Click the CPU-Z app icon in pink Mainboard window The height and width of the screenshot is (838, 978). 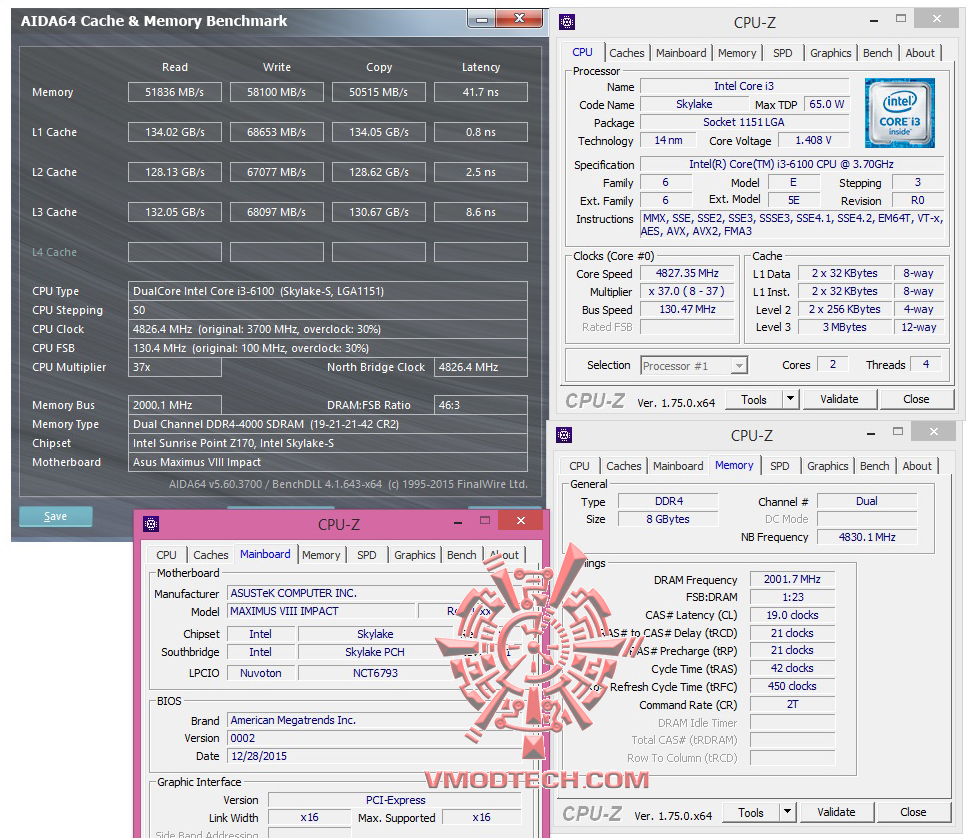pos(151,524)
